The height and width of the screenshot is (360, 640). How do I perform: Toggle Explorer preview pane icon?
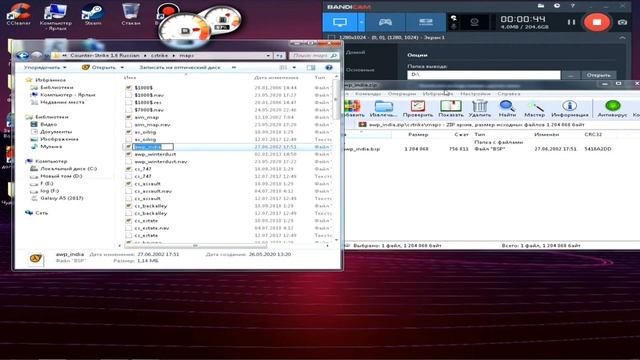[x=311, y=67]
